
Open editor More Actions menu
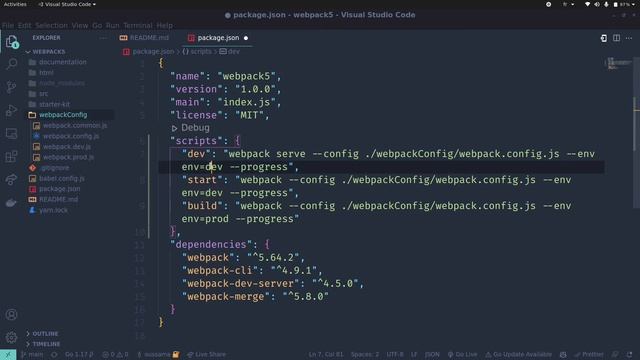click(629, 38)
